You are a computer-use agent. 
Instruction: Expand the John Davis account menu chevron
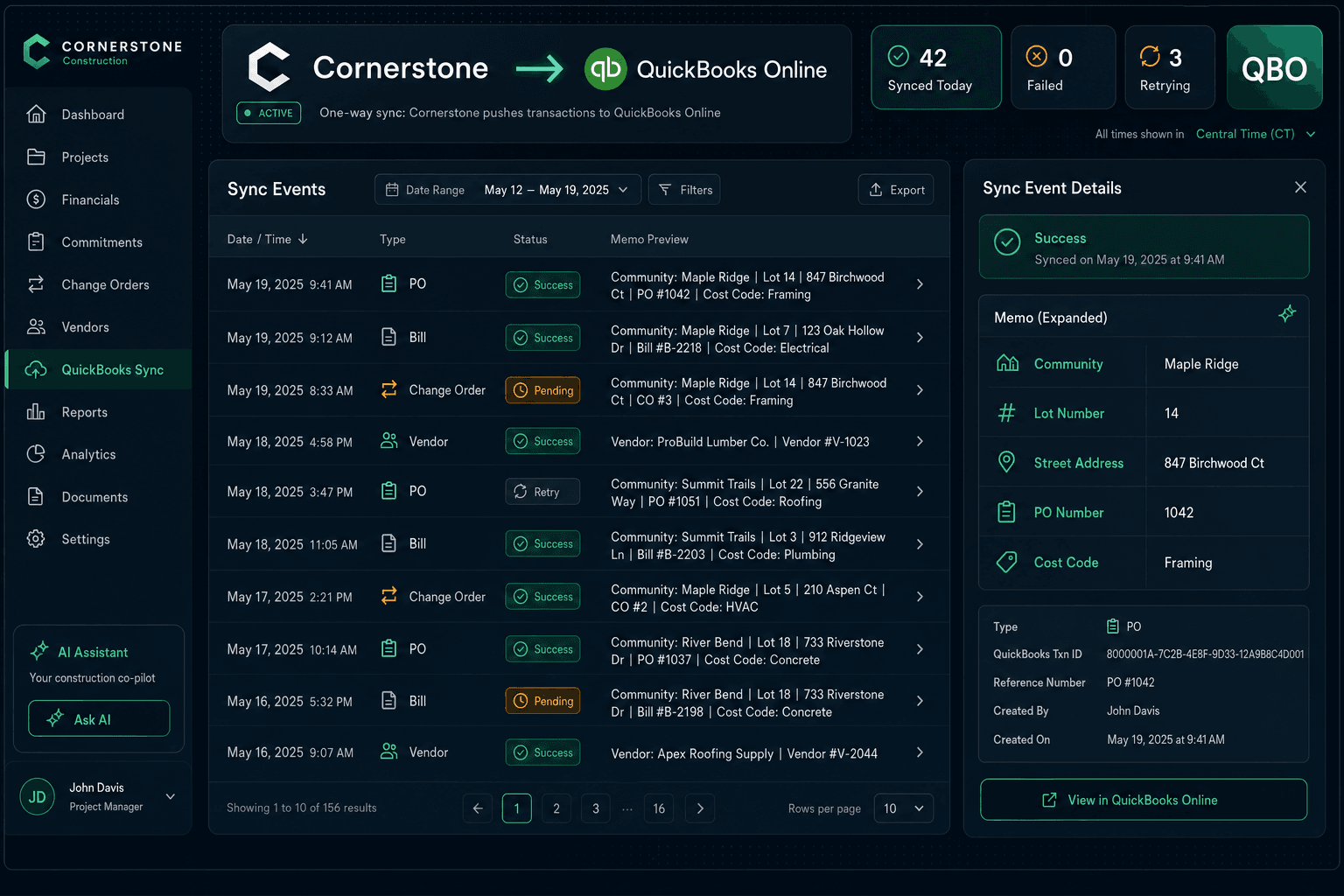click(x=171, y=796)
